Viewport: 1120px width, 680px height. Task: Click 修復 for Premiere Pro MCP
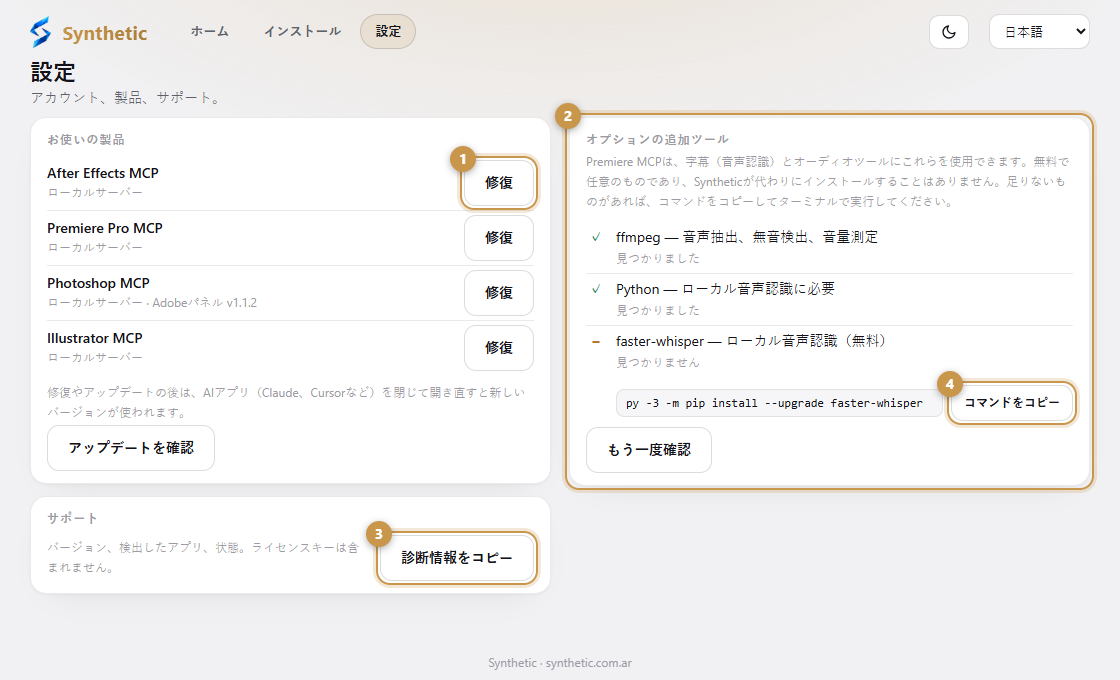499,238
